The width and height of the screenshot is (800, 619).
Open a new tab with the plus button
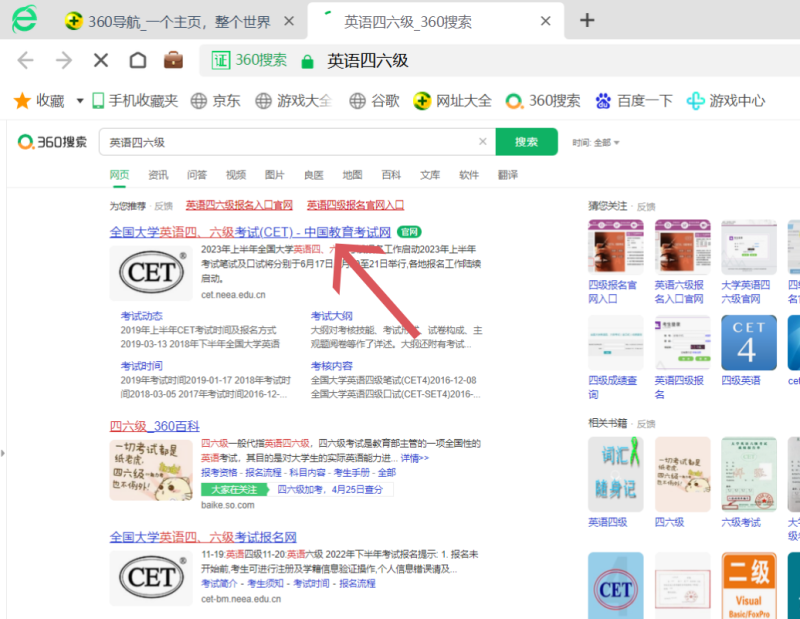tap(587, 20)
